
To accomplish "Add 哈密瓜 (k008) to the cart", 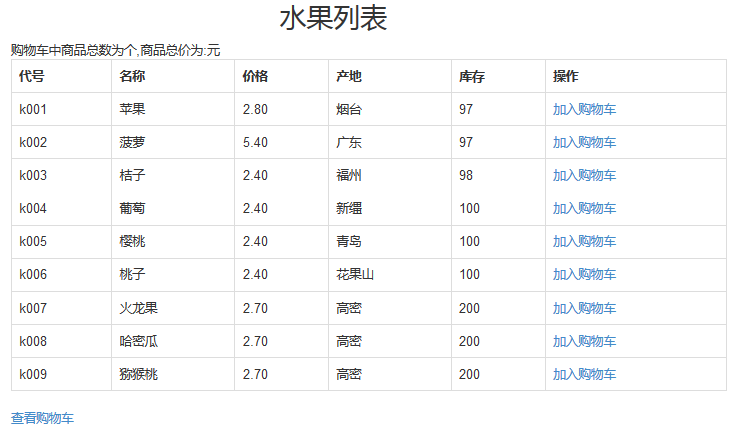I will pos(584,341).
